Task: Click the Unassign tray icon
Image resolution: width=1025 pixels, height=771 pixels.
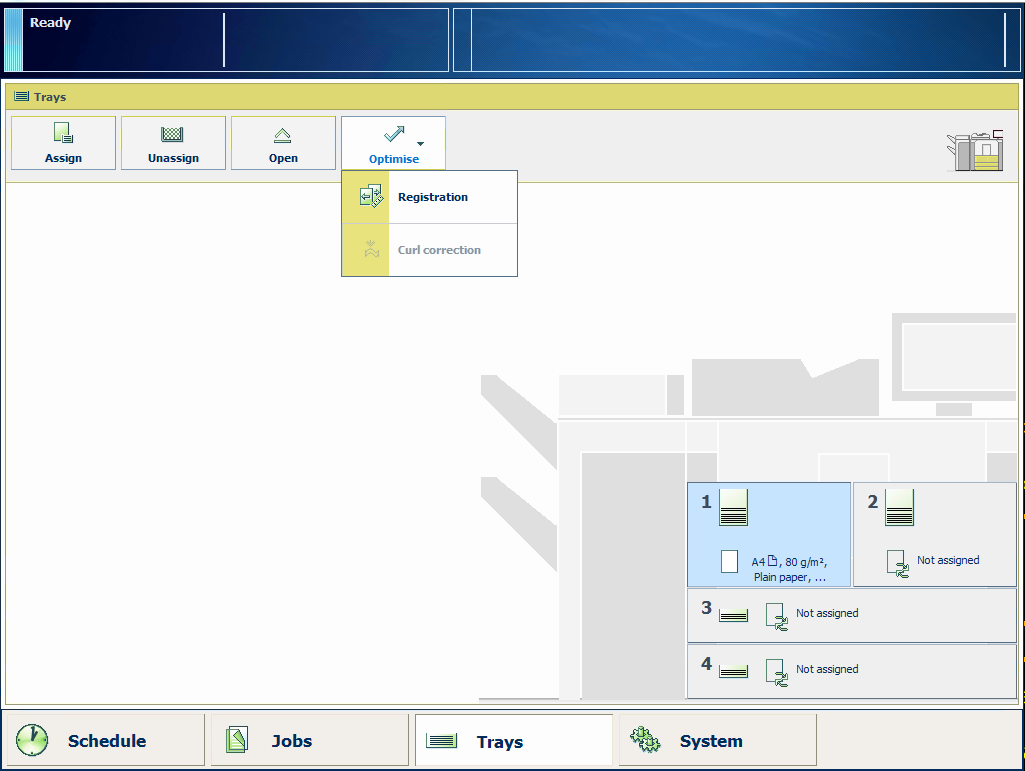Action: pos(173,134)
